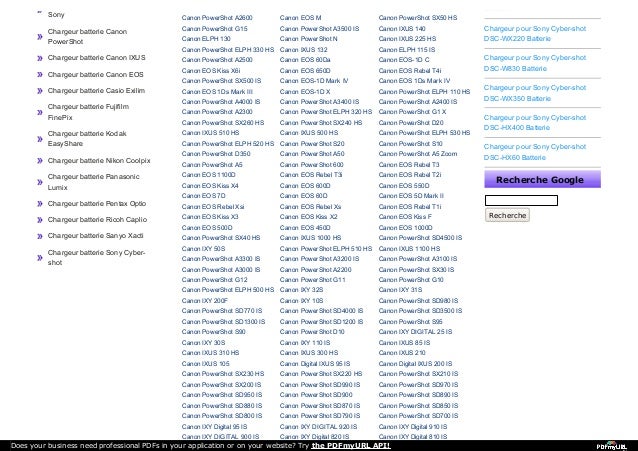Select Canon EOS Kiss X2 model
638x451 pixels.
(308, 217)
